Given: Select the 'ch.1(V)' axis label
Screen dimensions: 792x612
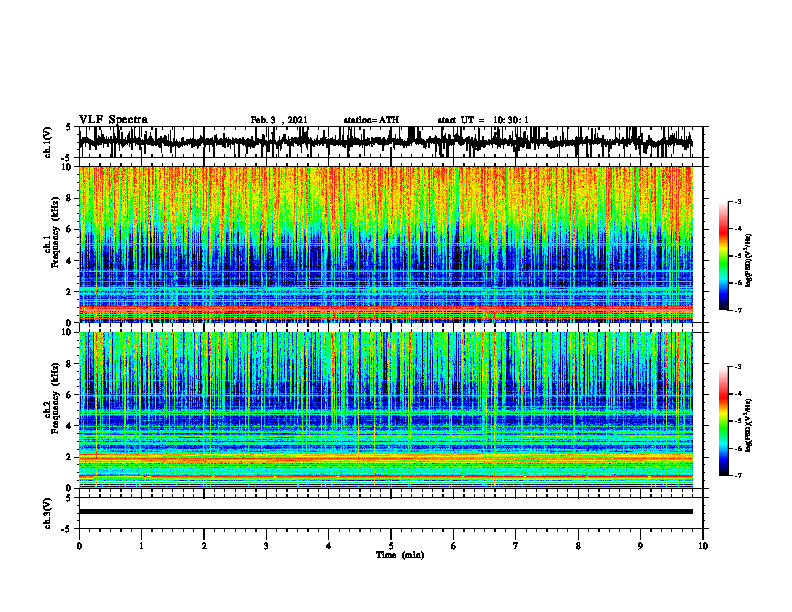Looking at the screenshot, I should pos(48,142).
